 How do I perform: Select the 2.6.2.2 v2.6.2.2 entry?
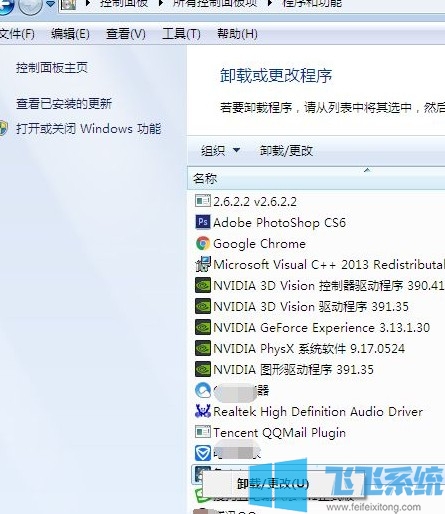pos(255,201)
